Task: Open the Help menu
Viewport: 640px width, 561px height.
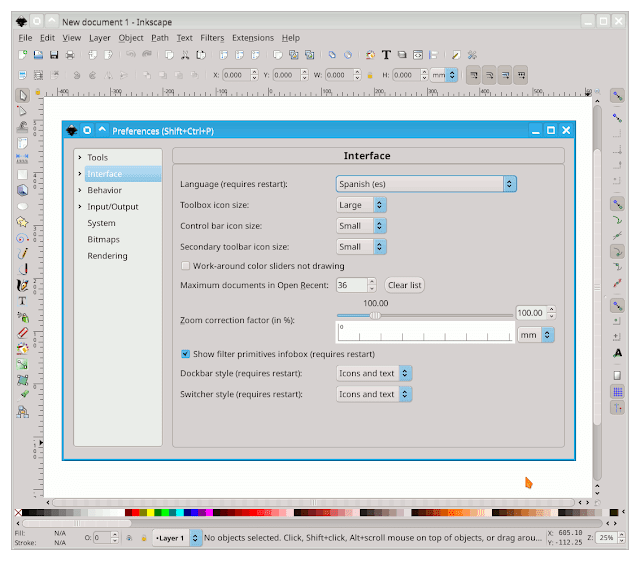Action: tap(291, 38)
